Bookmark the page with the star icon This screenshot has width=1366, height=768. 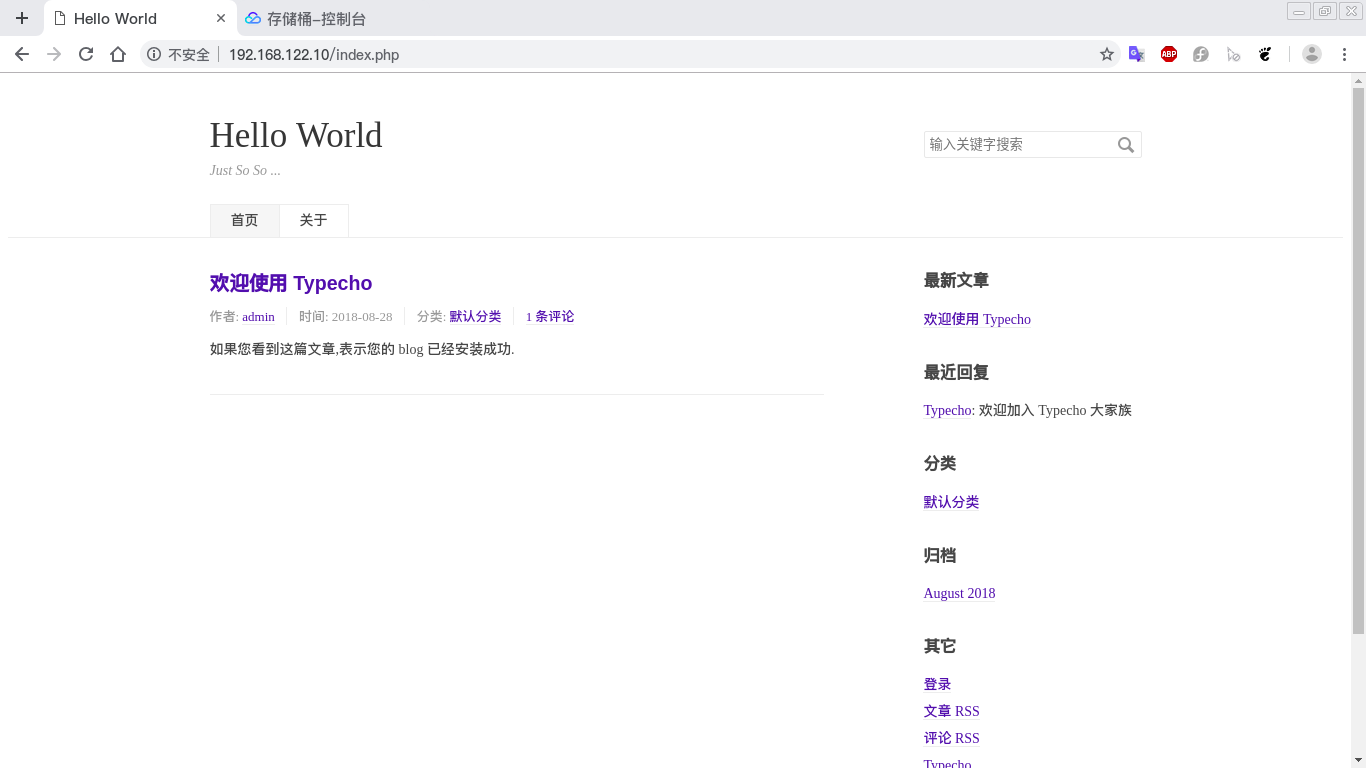click(1106, 54)
